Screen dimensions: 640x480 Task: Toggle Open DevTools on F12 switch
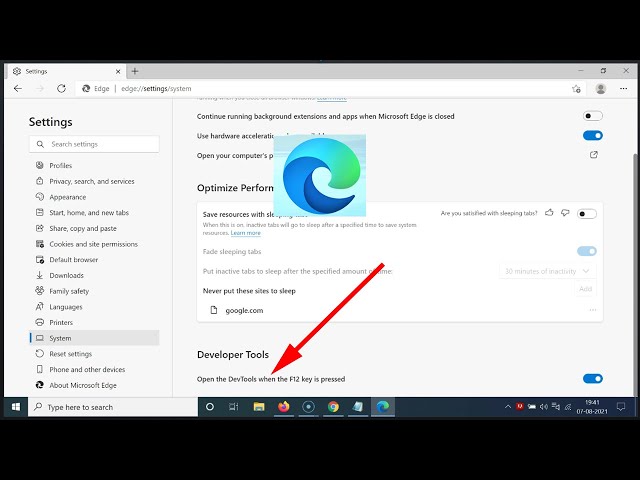click(x=593, y=379)
